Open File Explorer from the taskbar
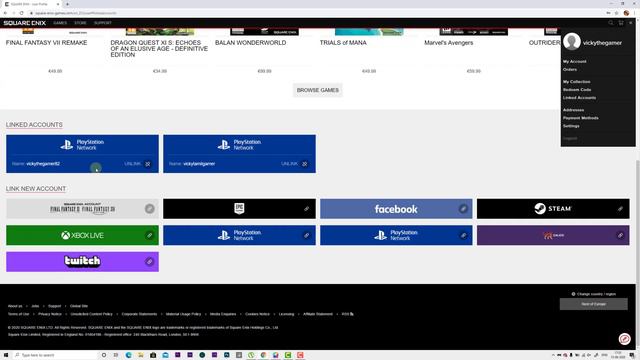 coord(141,355)
